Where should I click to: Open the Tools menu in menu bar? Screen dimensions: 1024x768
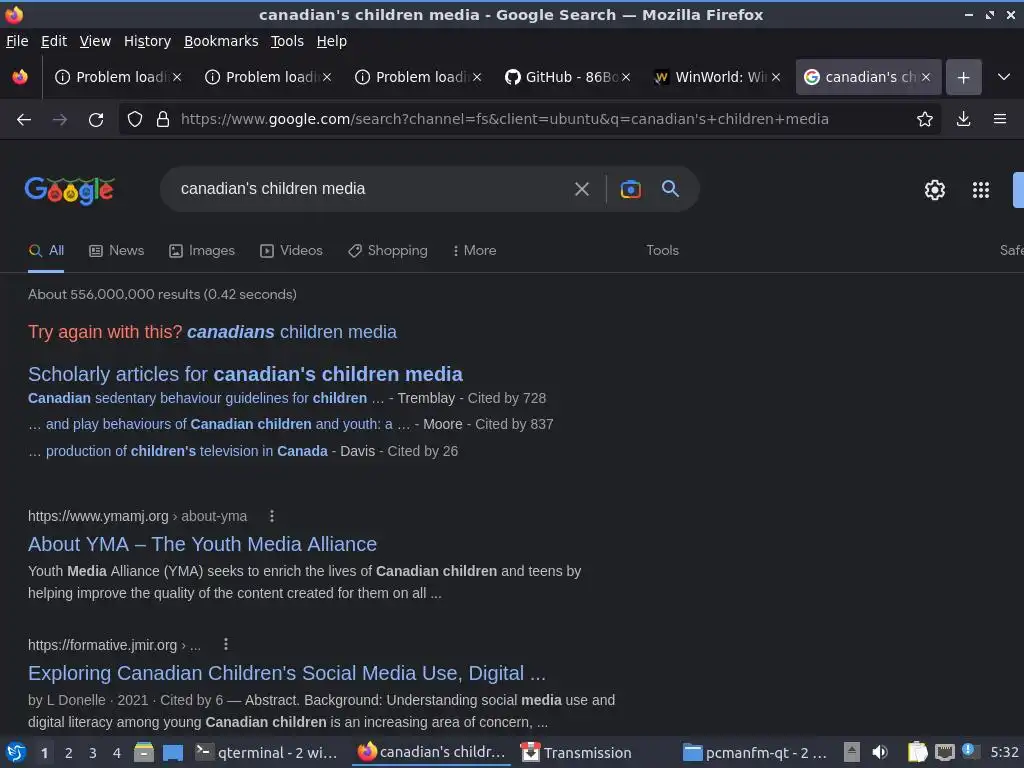[287, 41]
